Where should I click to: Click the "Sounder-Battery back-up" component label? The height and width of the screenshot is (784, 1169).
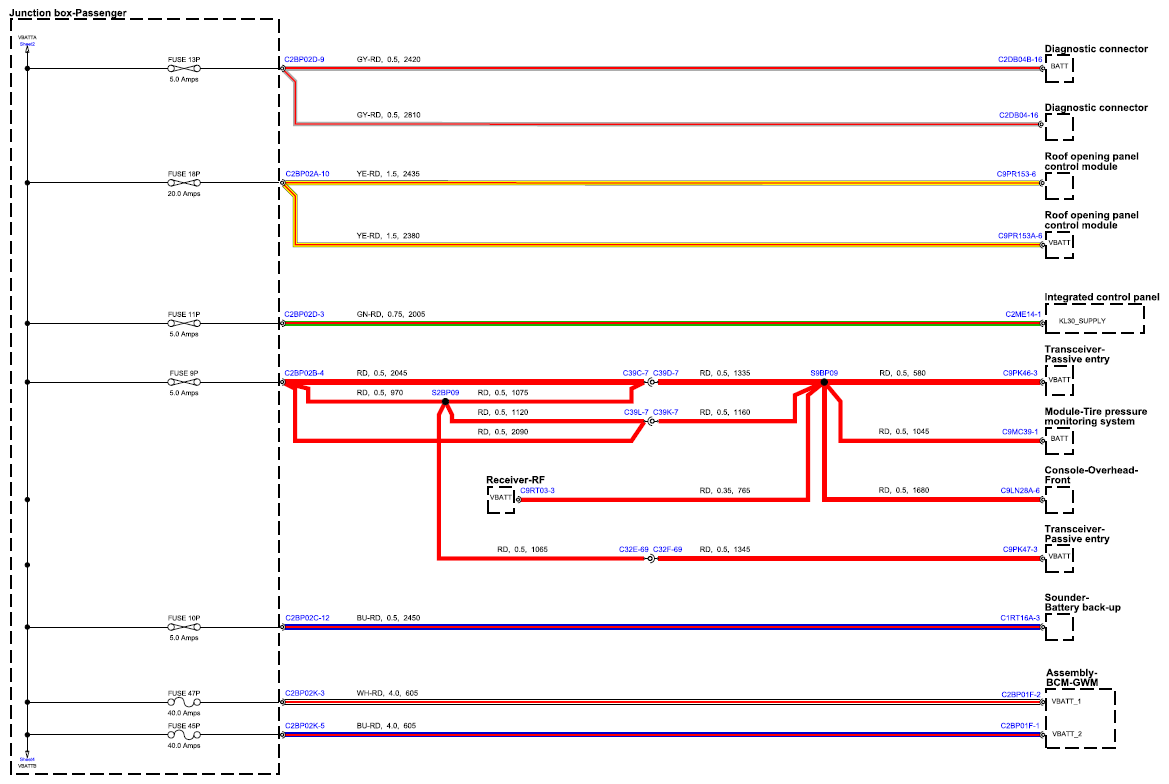click(1083, 603)
